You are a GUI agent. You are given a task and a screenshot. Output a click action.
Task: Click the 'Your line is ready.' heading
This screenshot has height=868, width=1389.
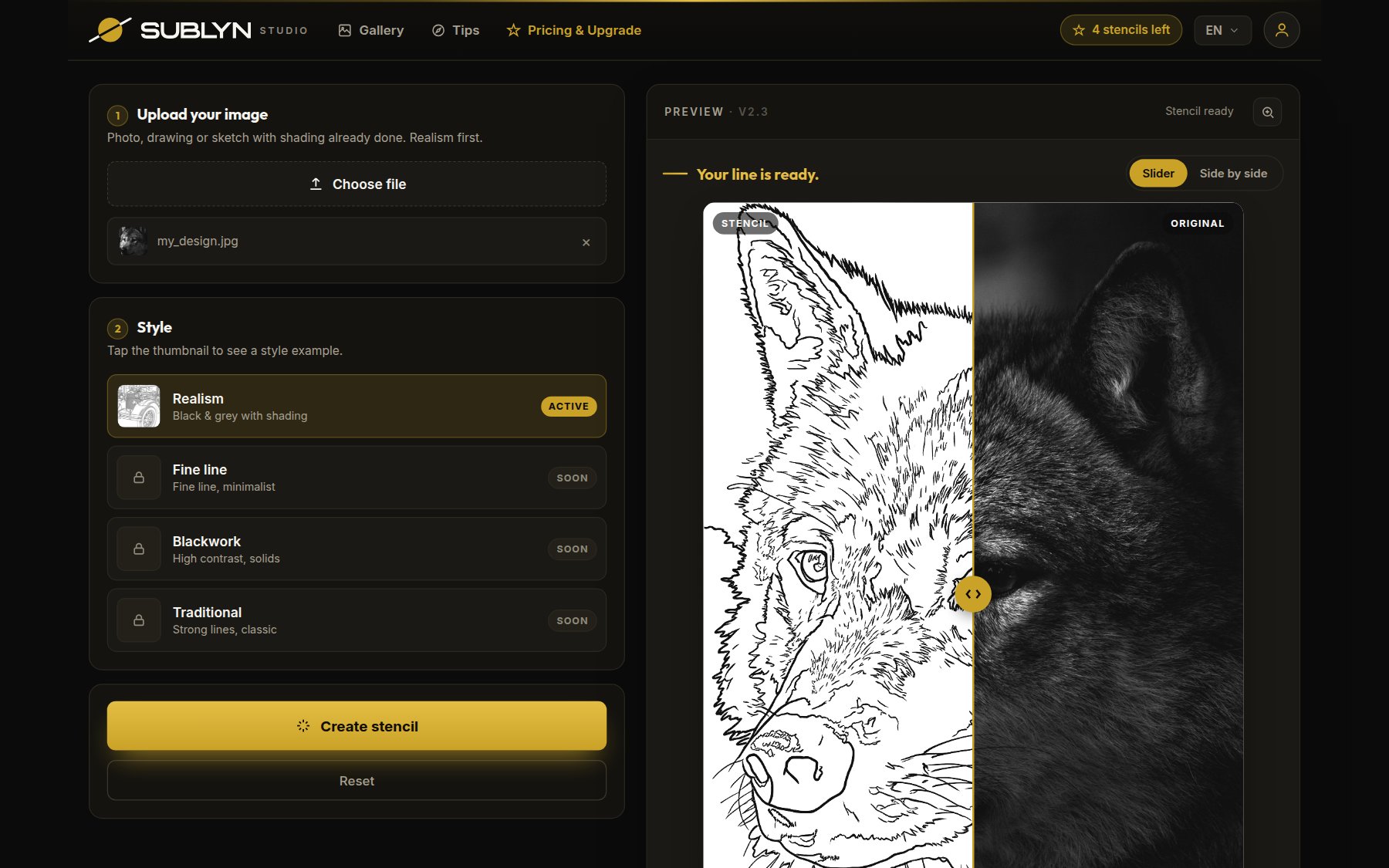pyautogui.click(x=757, y=174)
